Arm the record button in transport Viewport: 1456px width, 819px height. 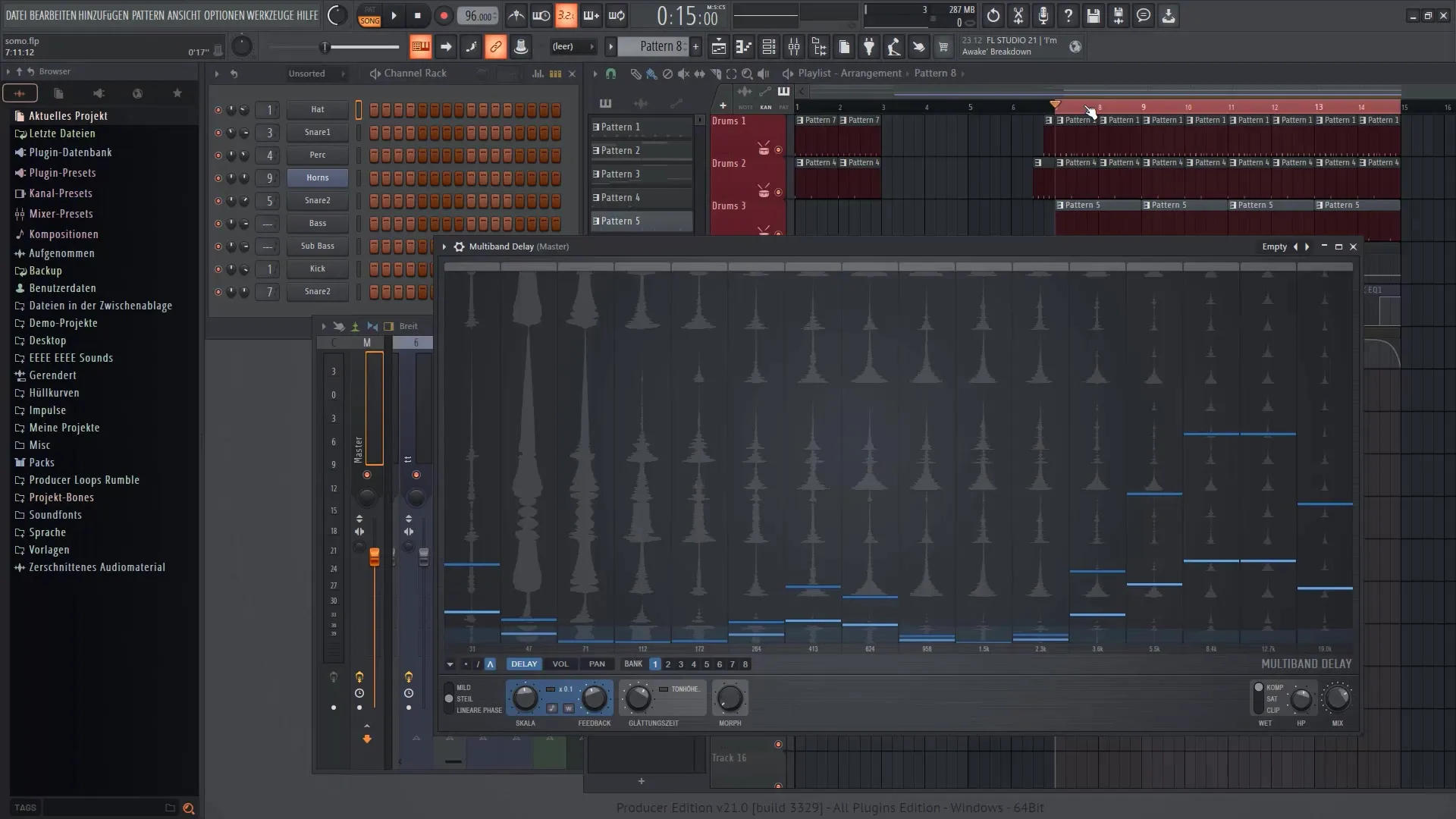[x=444, y=15]
